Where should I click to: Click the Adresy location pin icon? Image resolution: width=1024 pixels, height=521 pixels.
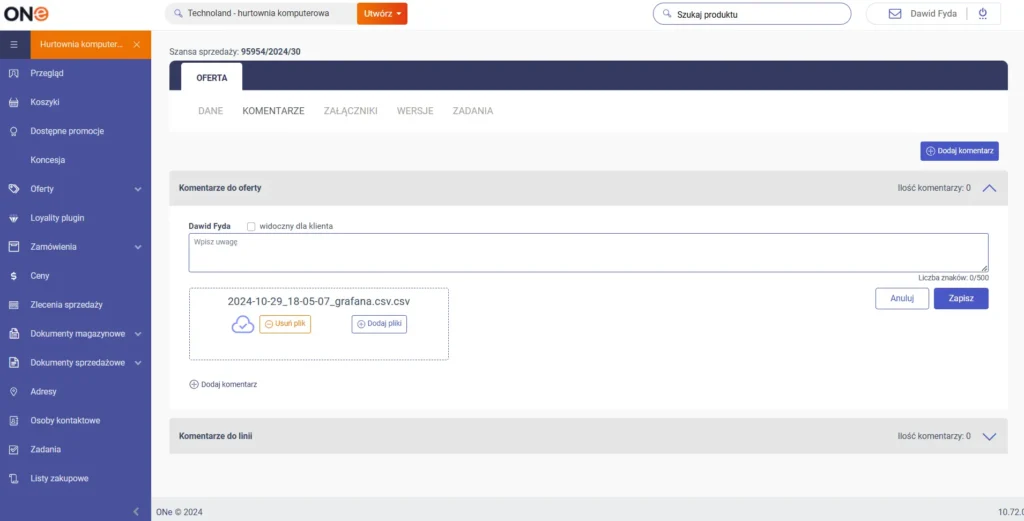14,391
